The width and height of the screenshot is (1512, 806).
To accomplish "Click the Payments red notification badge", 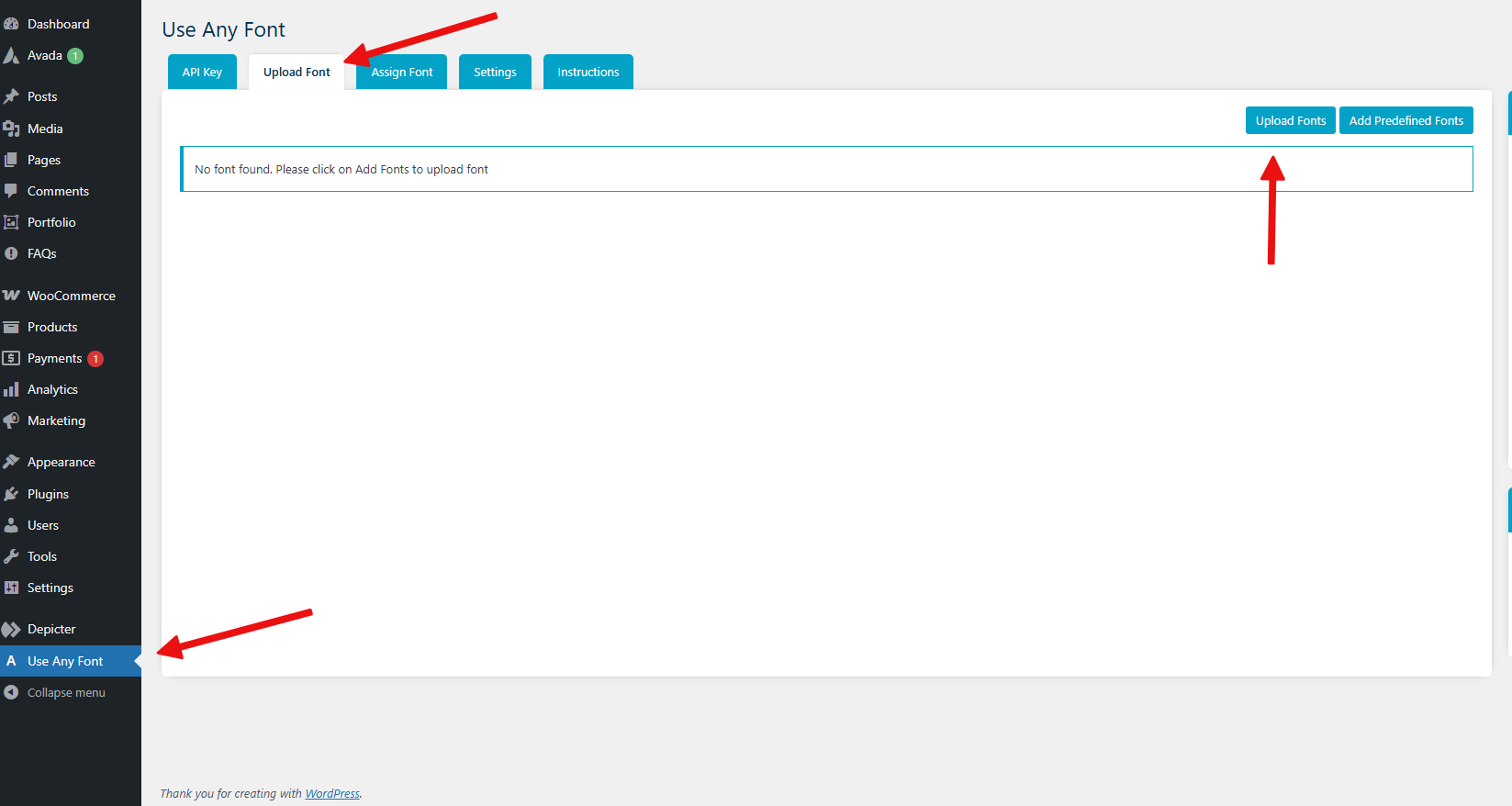I will tap(95, 359).
